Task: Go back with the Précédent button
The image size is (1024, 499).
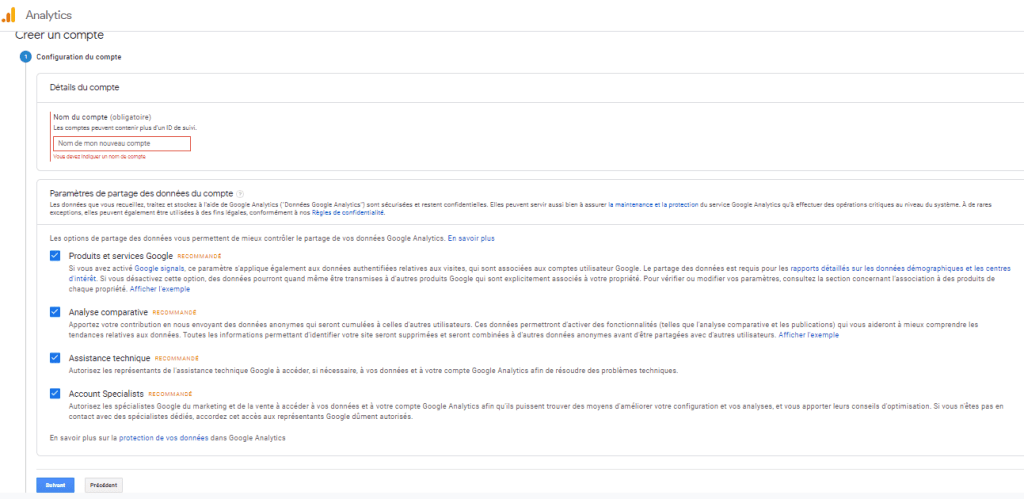Action: point(104,485)
